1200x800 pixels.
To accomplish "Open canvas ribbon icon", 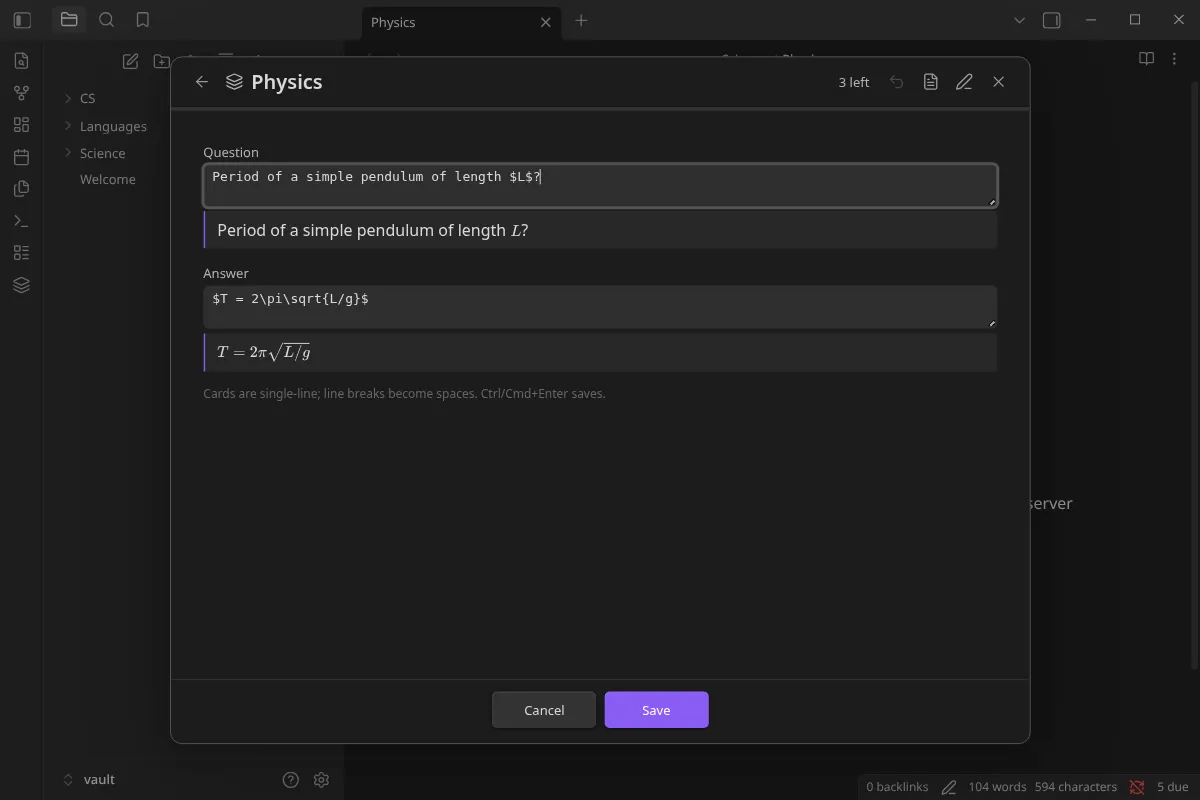I will click(21, 125).
